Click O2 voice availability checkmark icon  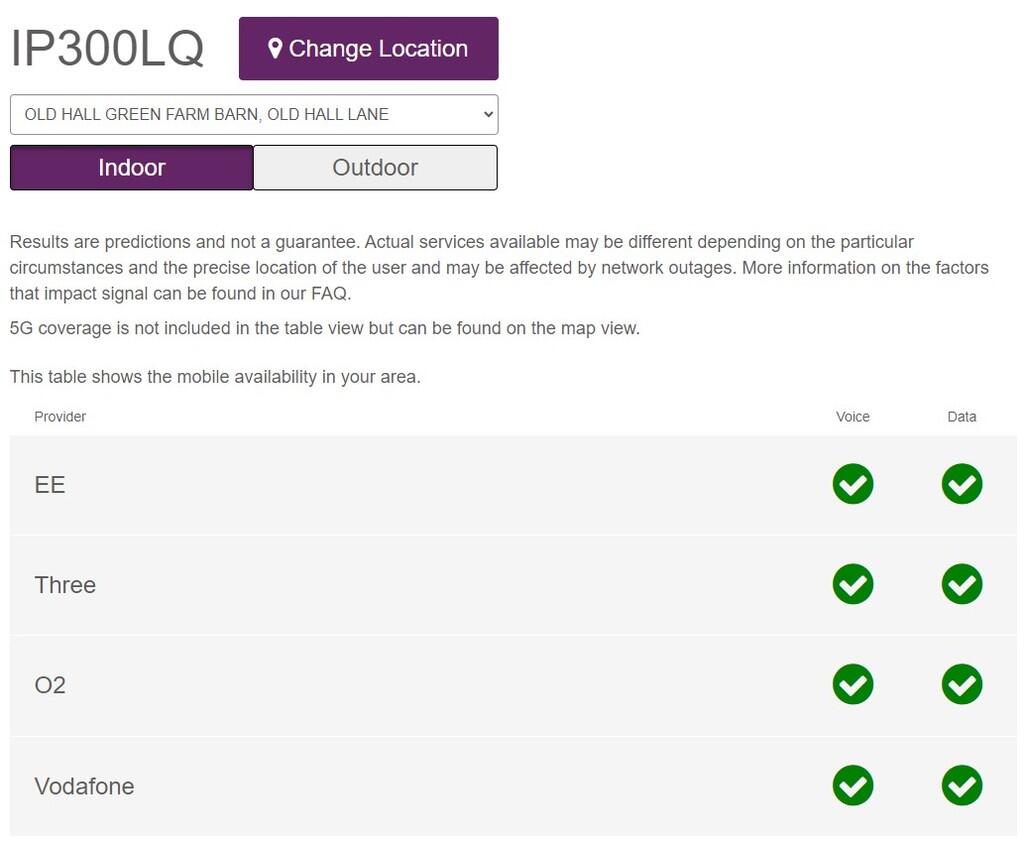click(852, 684)
